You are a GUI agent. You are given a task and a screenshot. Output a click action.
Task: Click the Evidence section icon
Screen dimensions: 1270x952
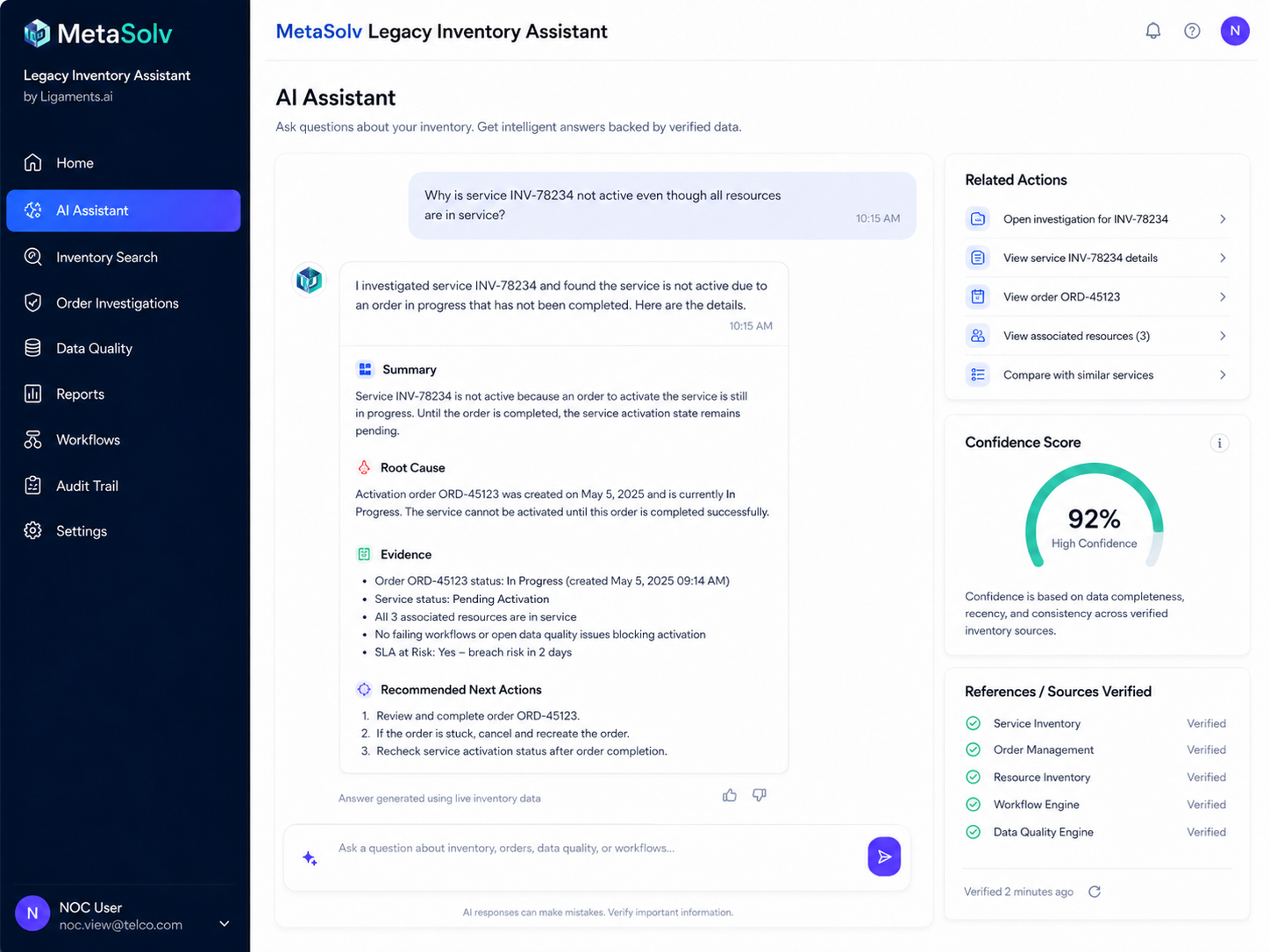point(364,554)
